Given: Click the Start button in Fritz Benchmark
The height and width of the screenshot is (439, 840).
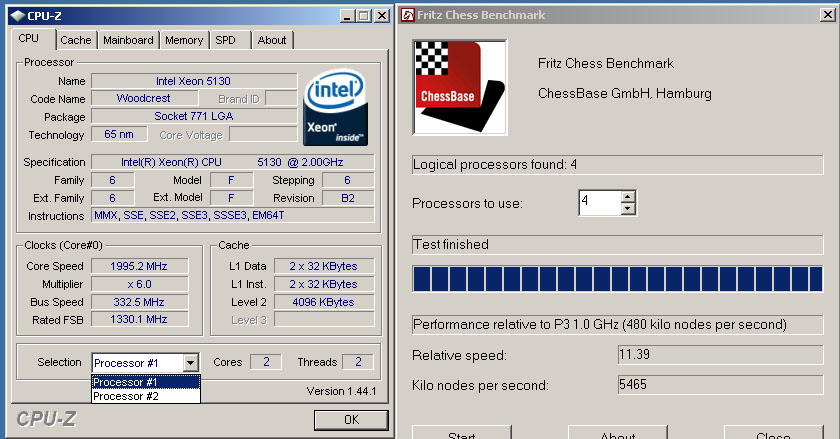Looking at the screenshot, I should [462, 433].
